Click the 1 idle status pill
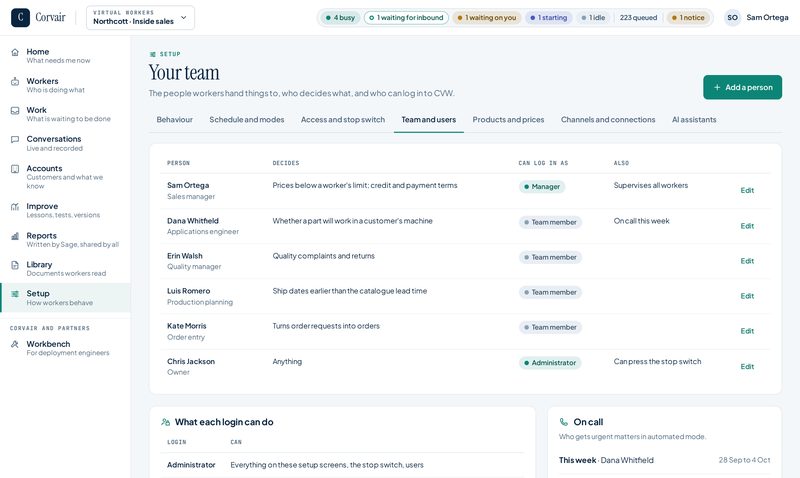The width and height of the screenshot is (800, 478). click(x=593, y=17)
